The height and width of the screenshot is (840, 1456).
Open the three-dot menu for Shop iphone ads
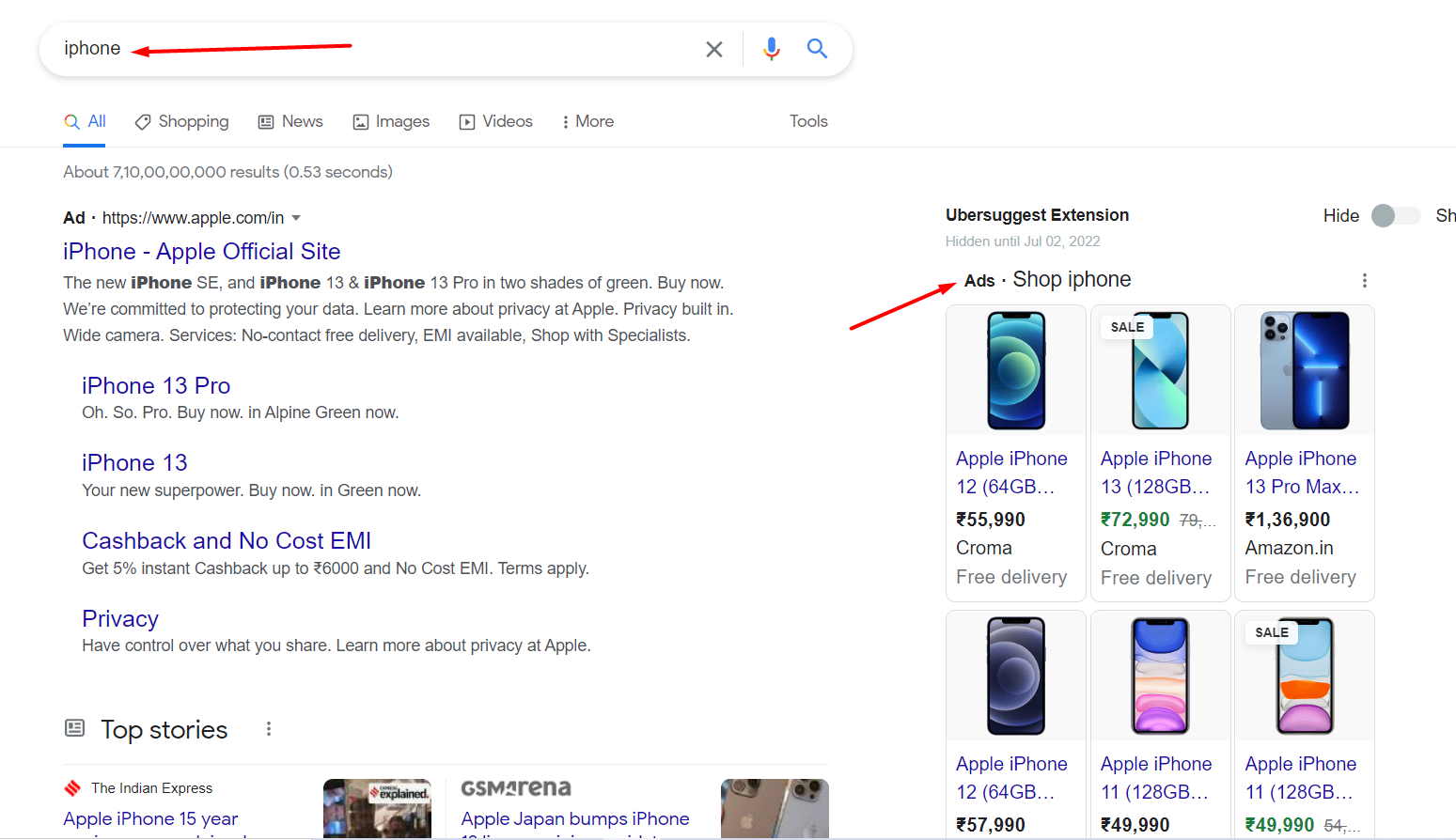pos(1365,280)
